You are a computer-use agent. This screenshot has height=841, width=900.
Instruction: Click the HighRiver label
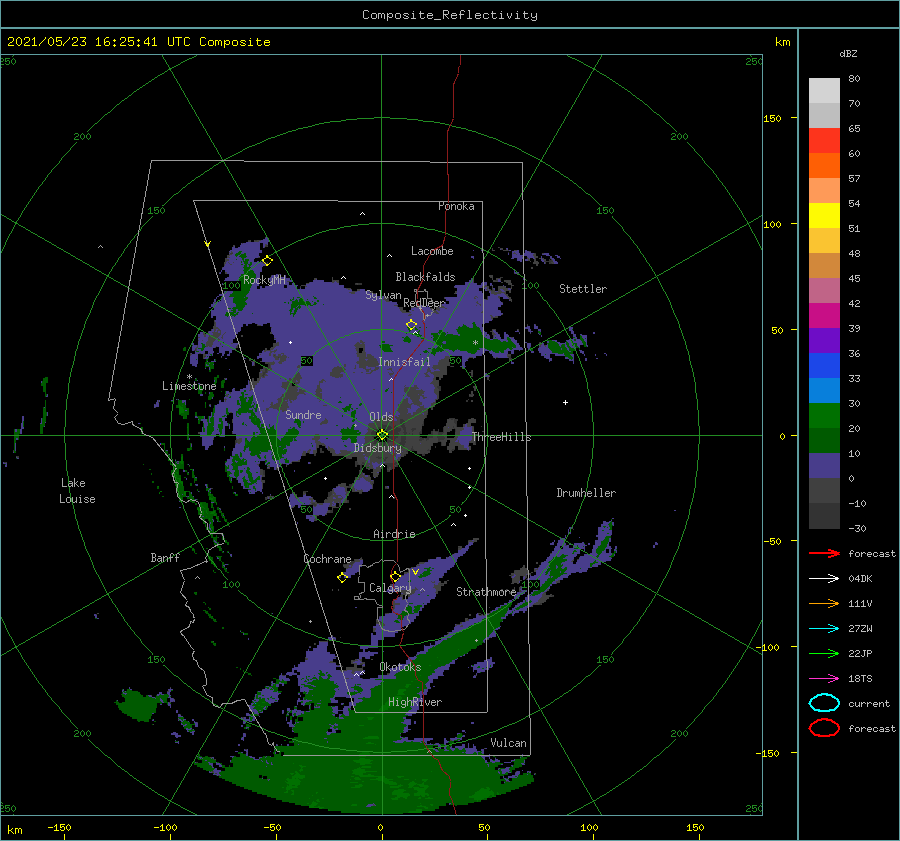point(415,702)
